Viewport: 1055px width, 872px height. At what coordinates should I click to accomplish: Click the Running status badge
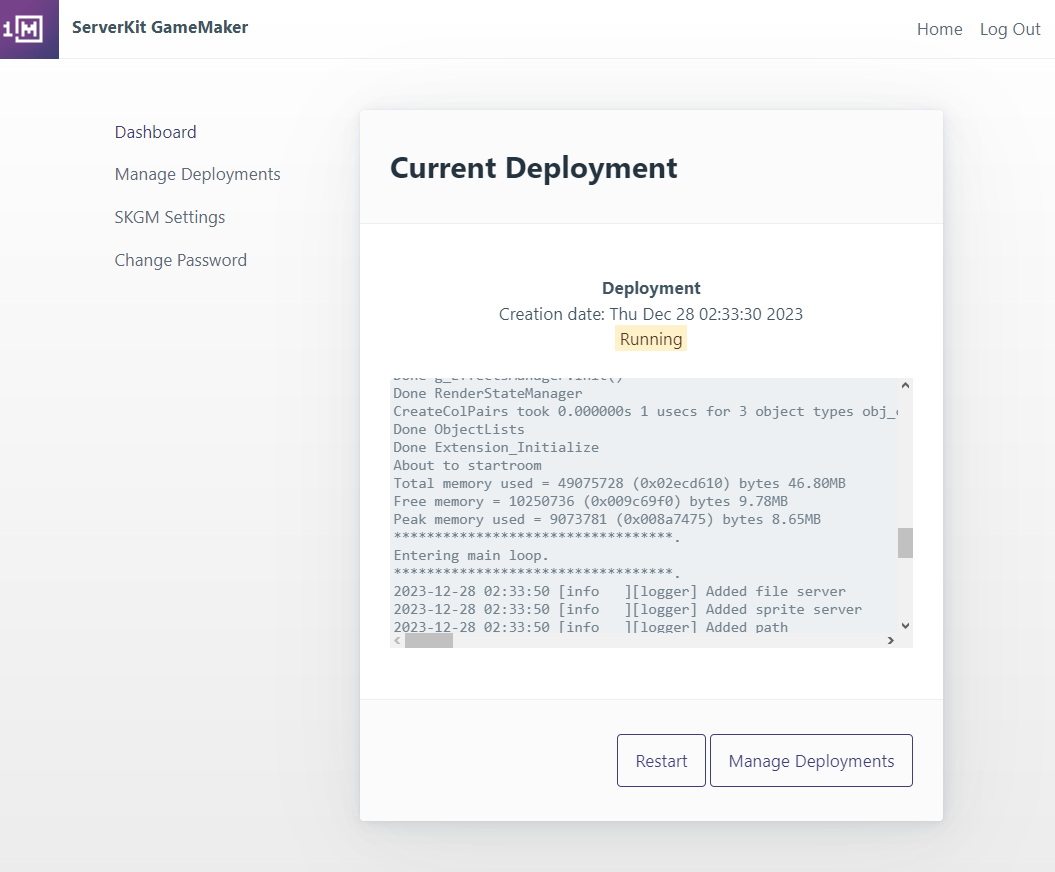click(x=651, y=339)
